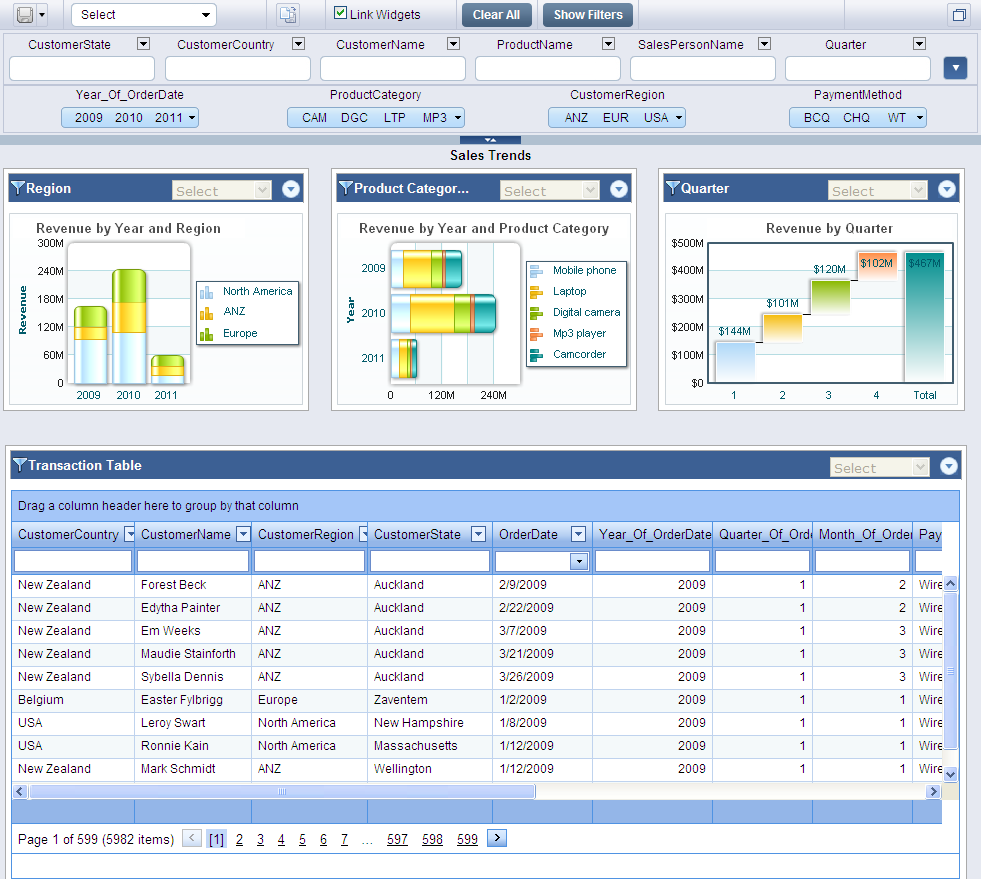Click the Clear All button
Image resolution: width=981 pixels, height=879 pixels.
(496, 14)
